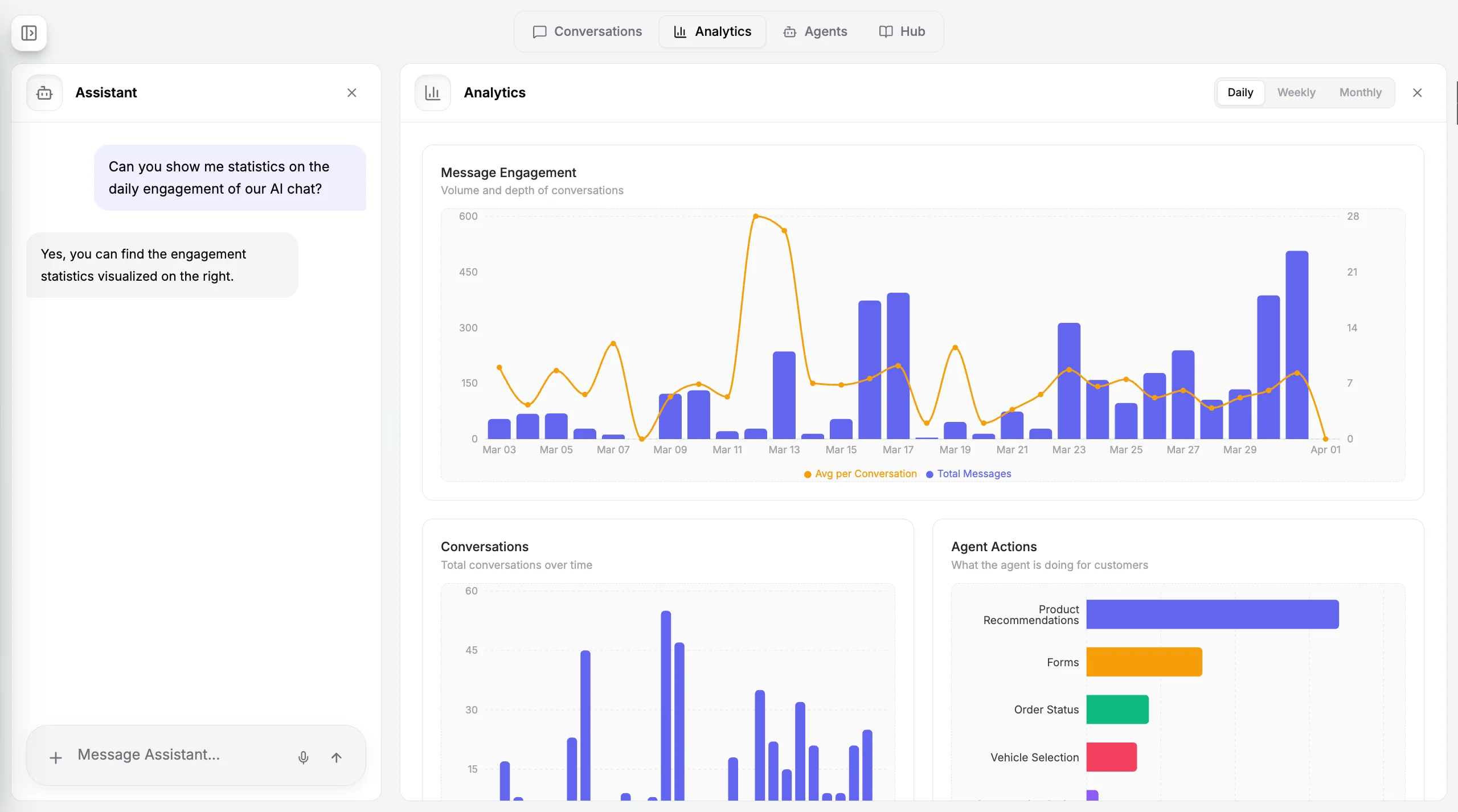Close the Analytics panel

(x=1418, y=93)
